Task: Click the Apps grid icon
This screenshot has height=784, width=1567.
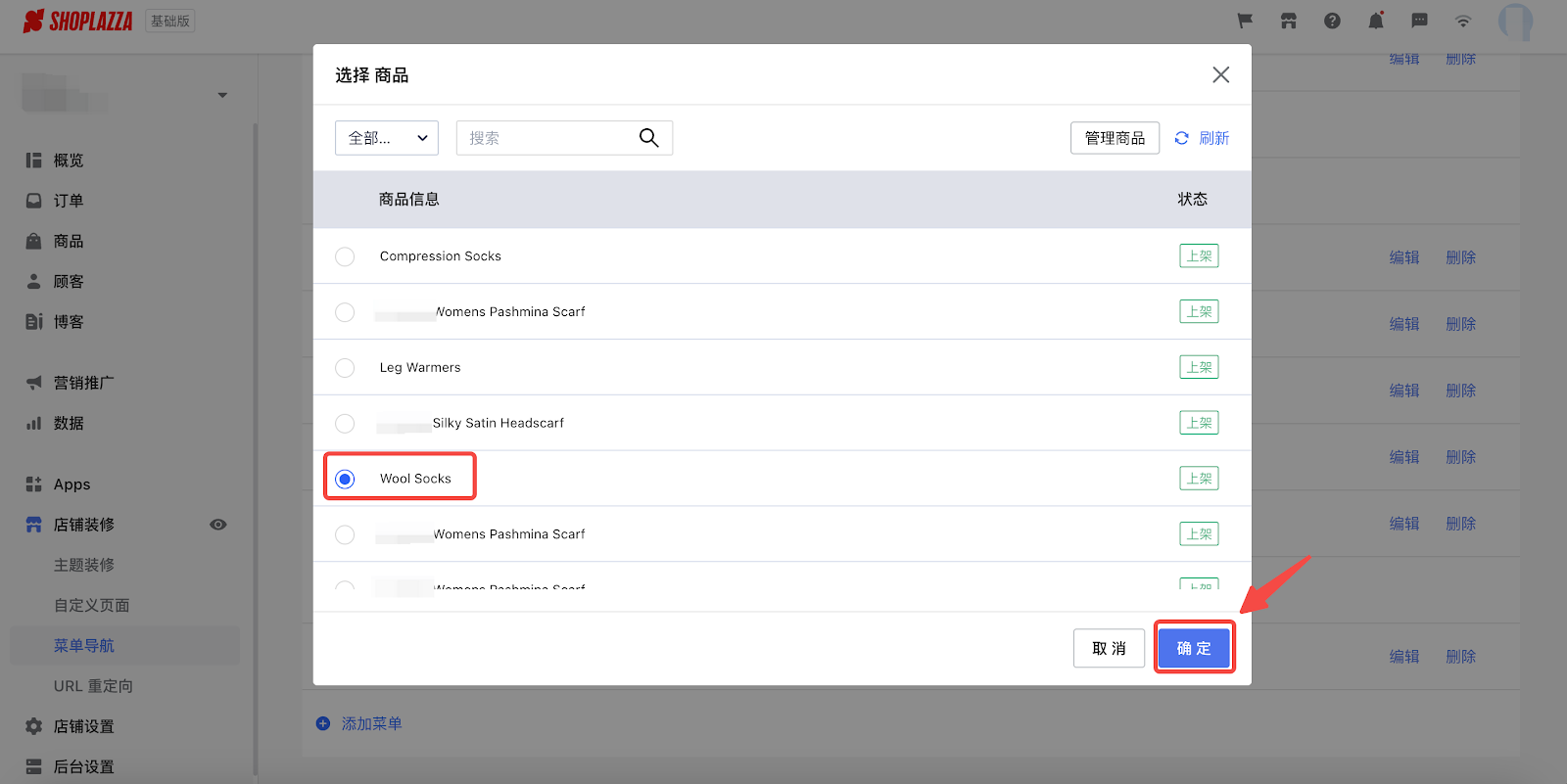Action: (x=34, y=484)
